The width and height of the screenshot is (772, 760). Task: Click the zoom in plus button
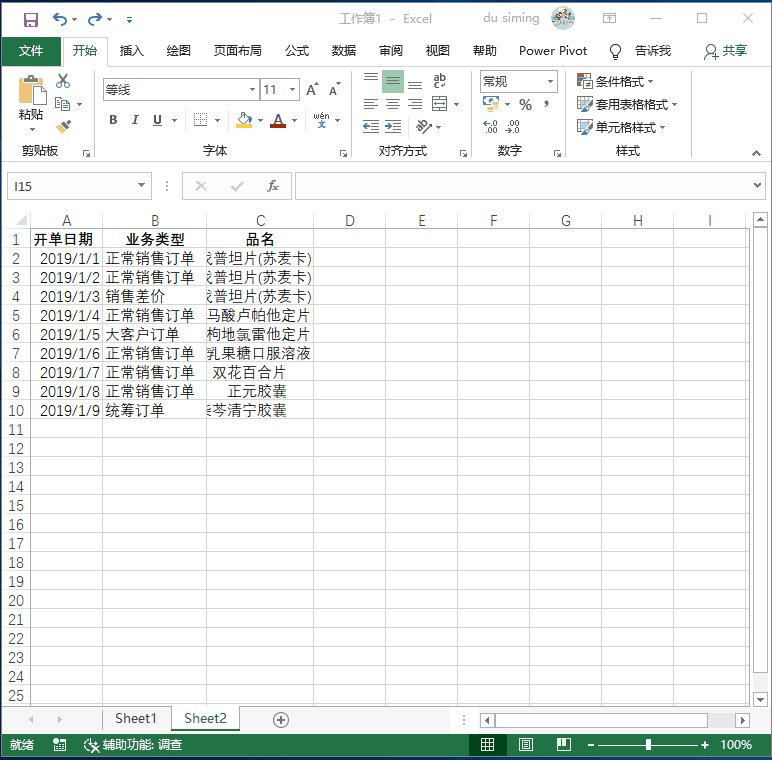point(705,745)
